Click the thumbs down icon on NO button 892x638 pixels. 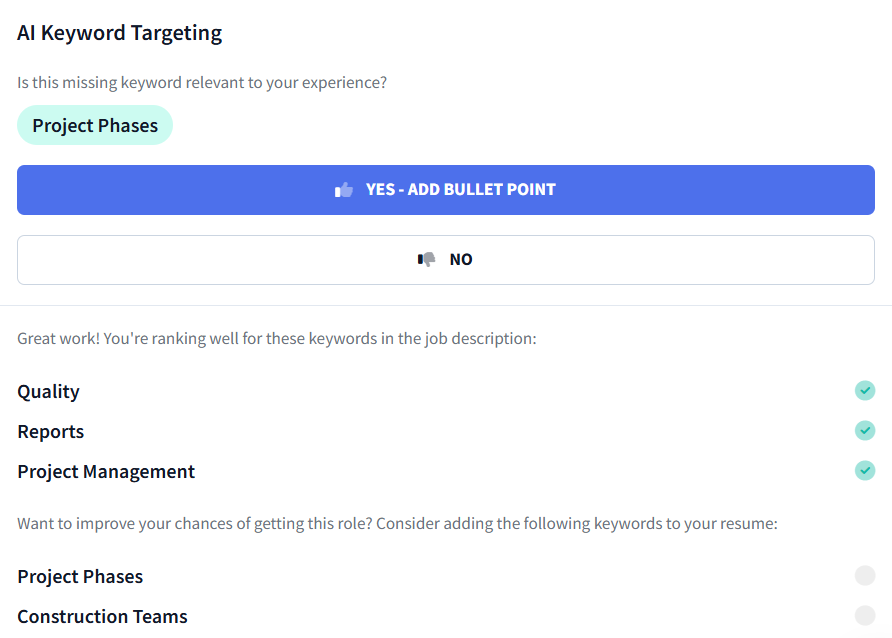tap(426, 258)
